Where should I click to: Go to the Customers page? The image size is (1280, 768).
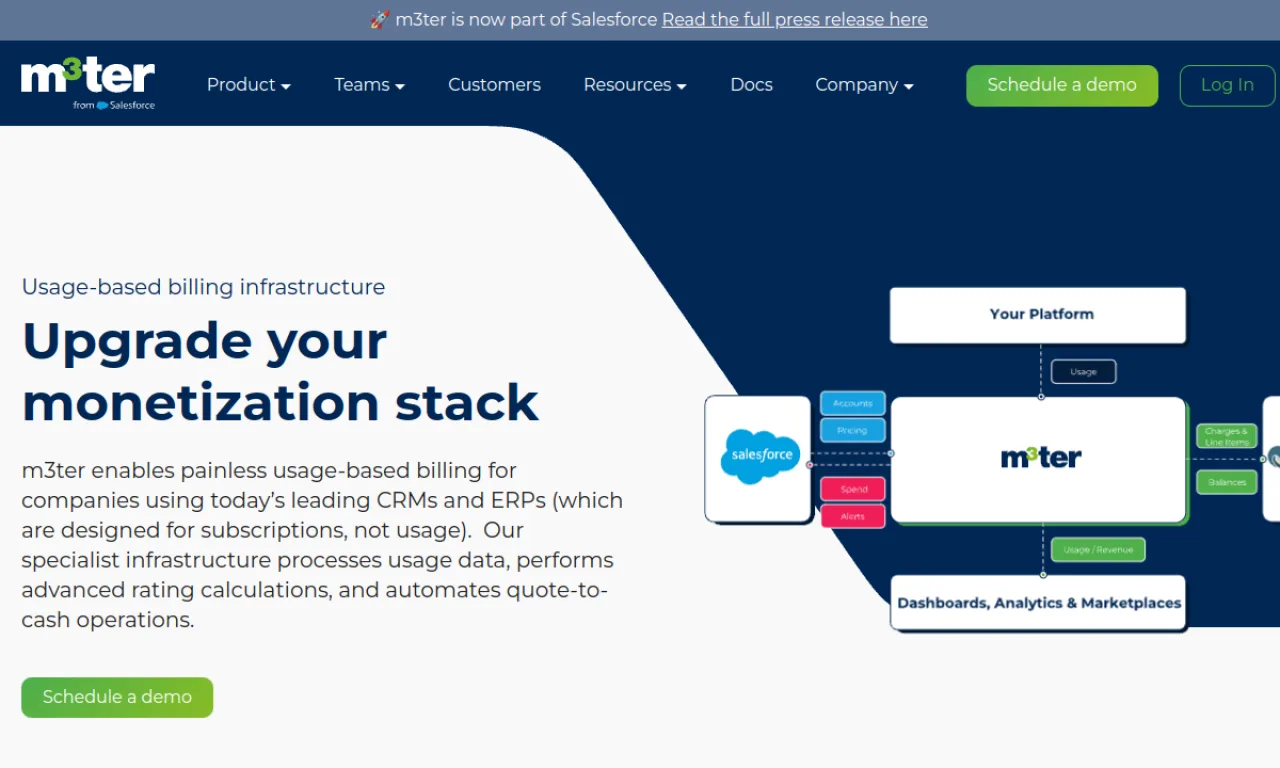(x=494, y=85)
